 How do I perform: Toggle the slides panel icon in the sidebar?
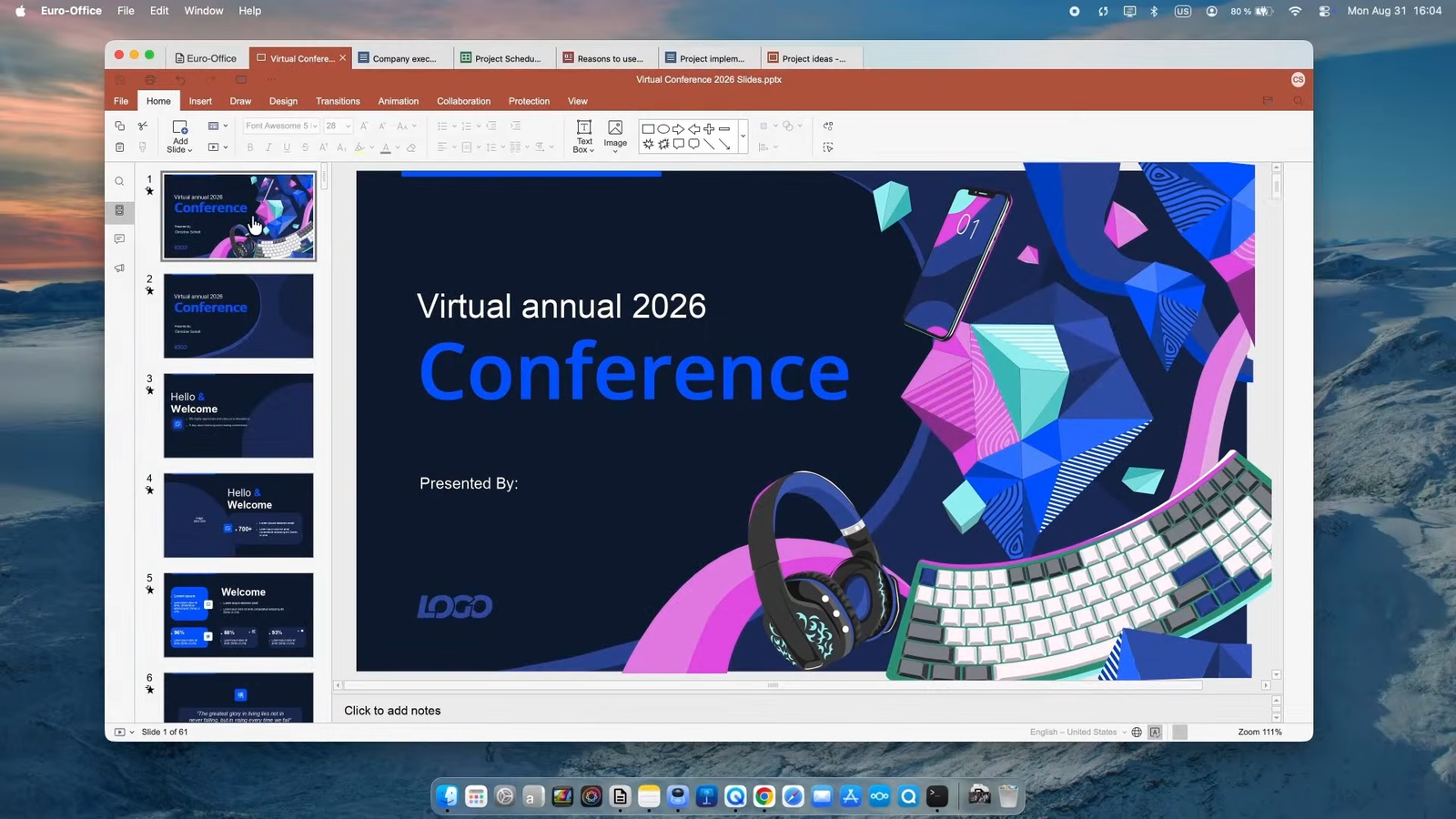[119, 210]
